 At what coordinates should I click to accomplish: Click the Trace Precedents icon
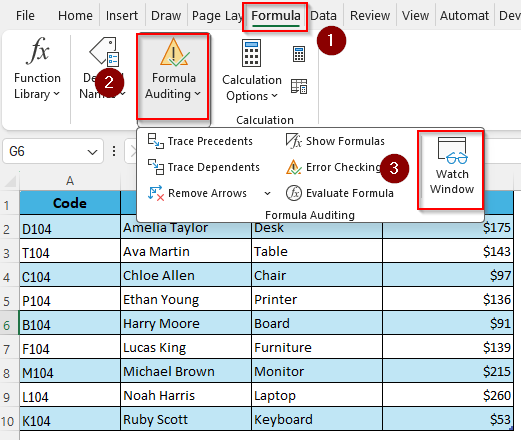(x=156, y=141)
